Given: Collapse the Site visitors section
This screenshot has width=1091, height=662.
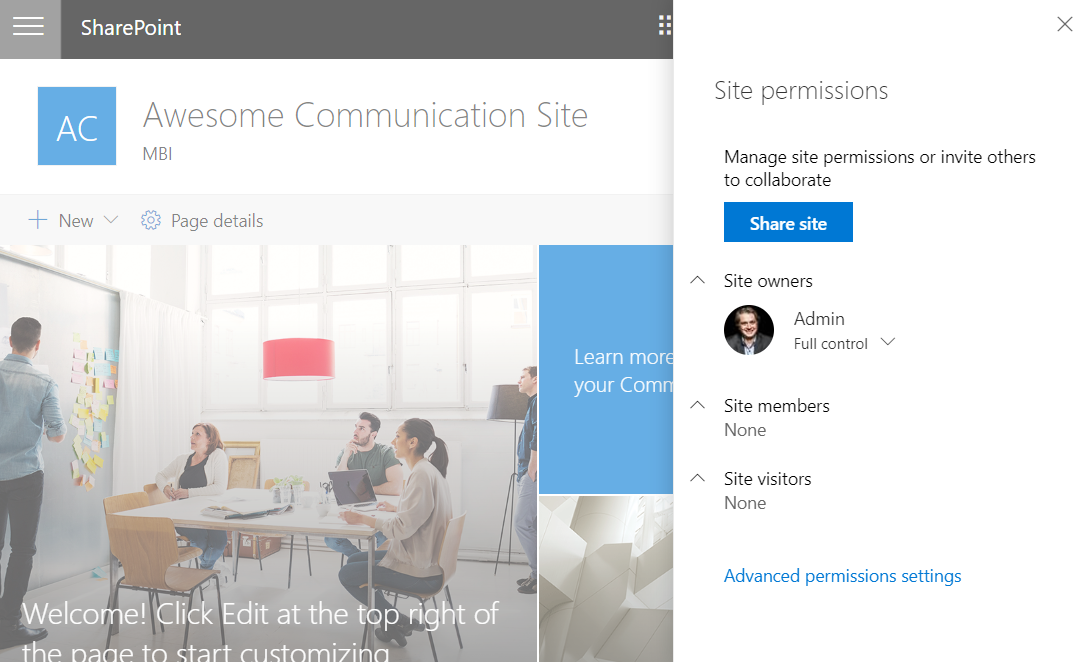Looking at the screenshot, I should click(x=698, y=479).
